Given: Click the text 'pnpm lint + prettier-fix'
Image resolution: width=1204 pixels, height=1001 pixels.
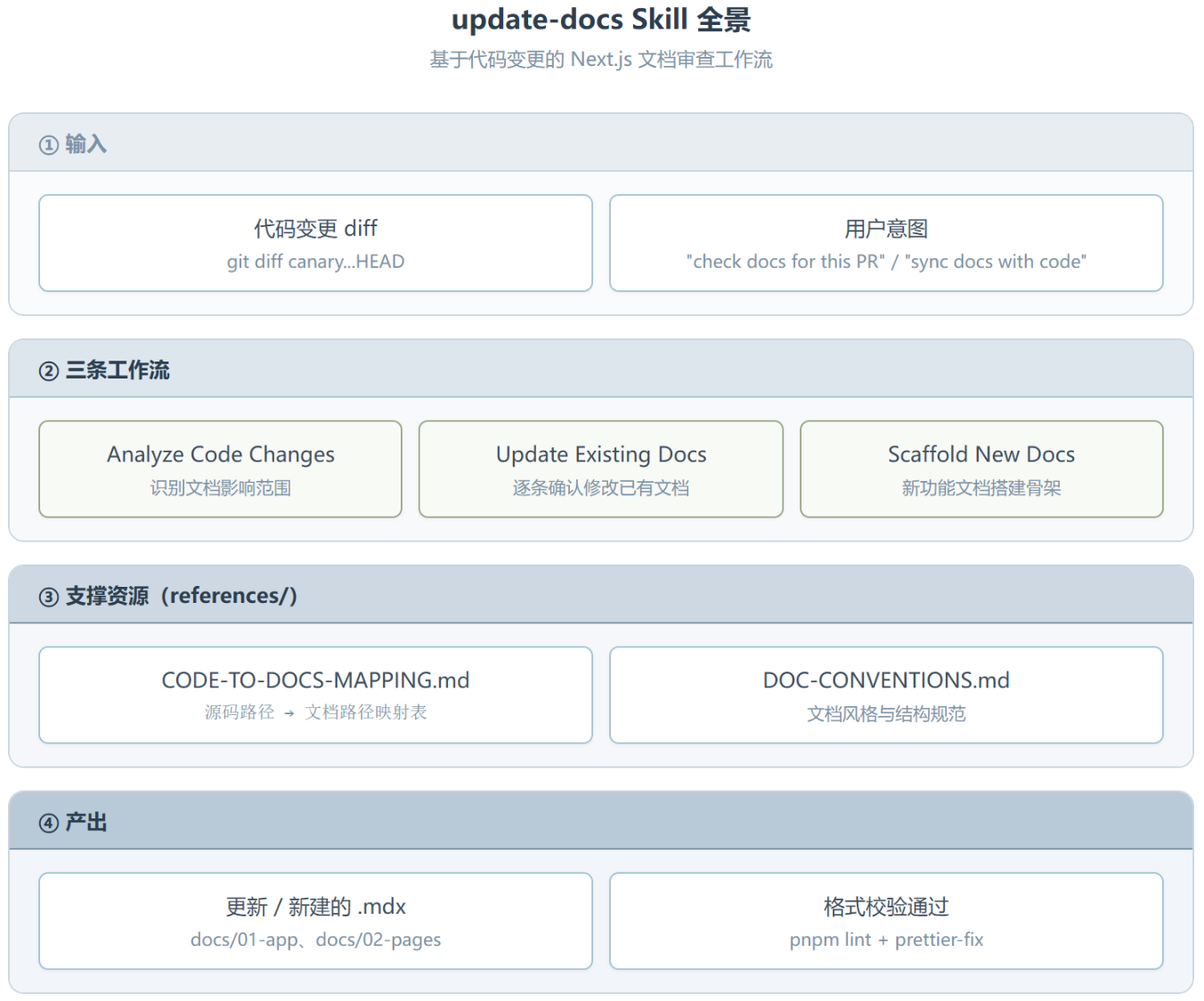Looking at the screenshot, I should tap(886, 940).
